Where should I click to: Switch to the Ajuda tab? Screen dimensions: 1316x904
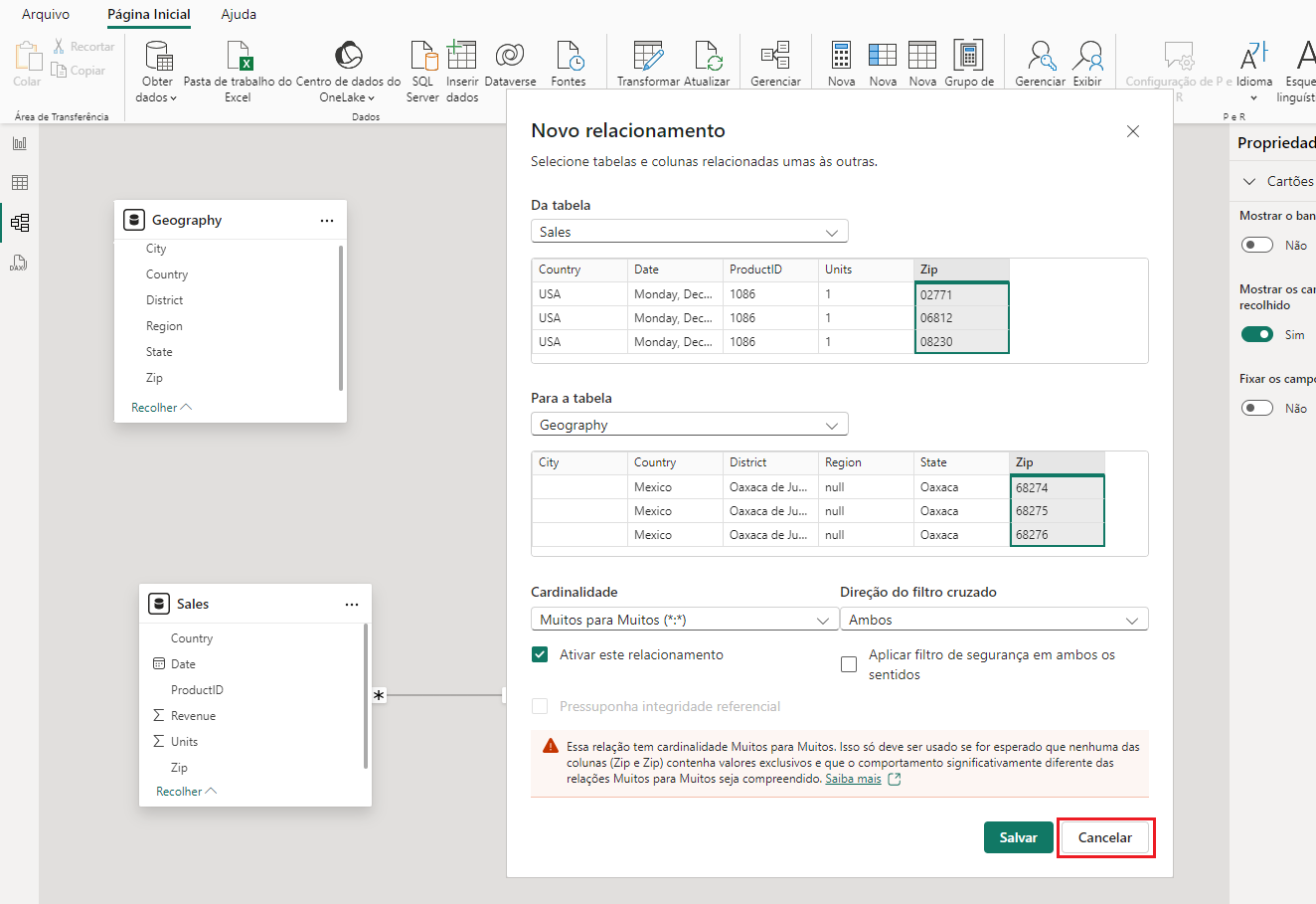point(239,15)
